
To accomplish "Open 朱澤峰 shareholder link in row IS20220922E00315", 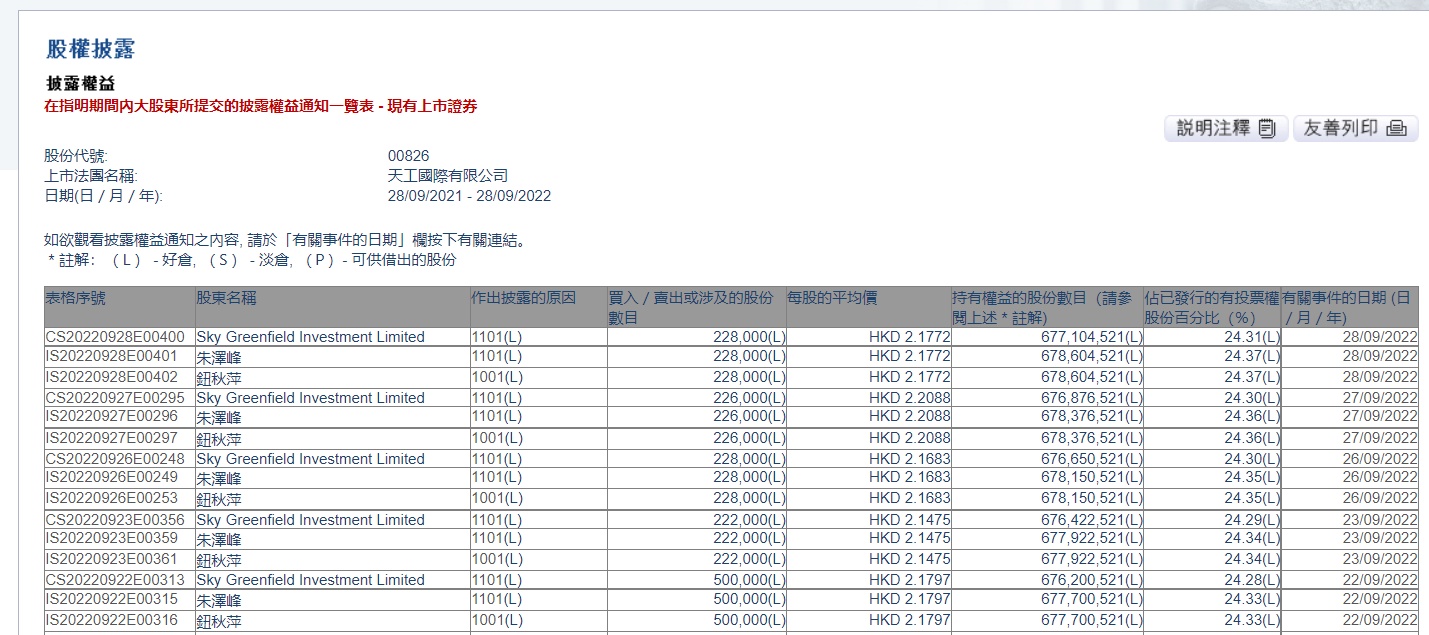I will tap(219, 600).
